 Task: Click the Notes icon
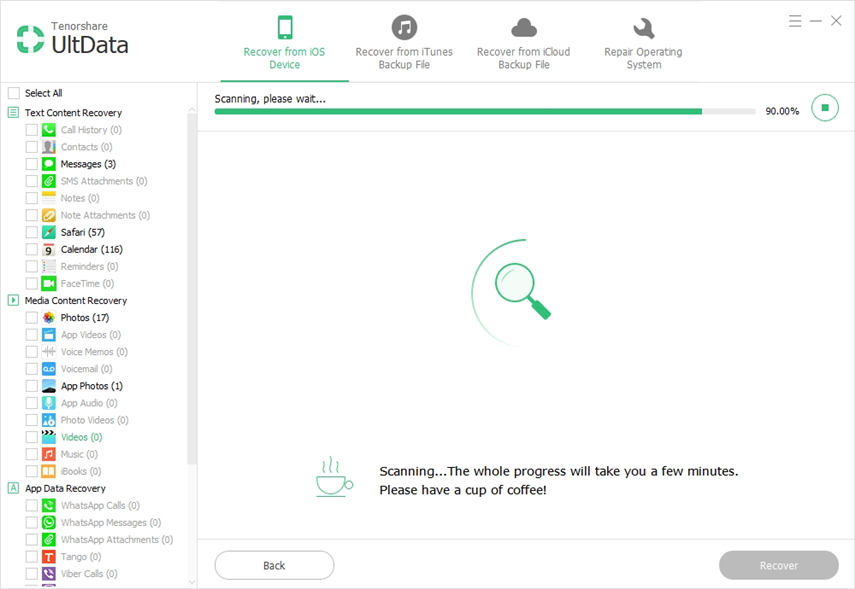(49, 198)
